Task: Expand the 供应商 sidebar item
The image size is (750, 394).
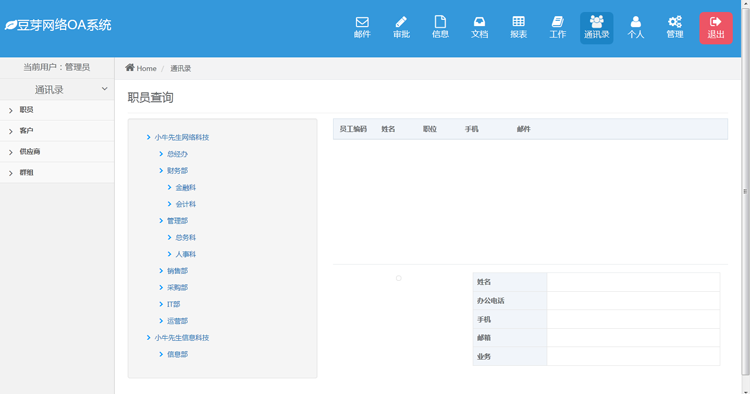Action: tap(57, 152)
